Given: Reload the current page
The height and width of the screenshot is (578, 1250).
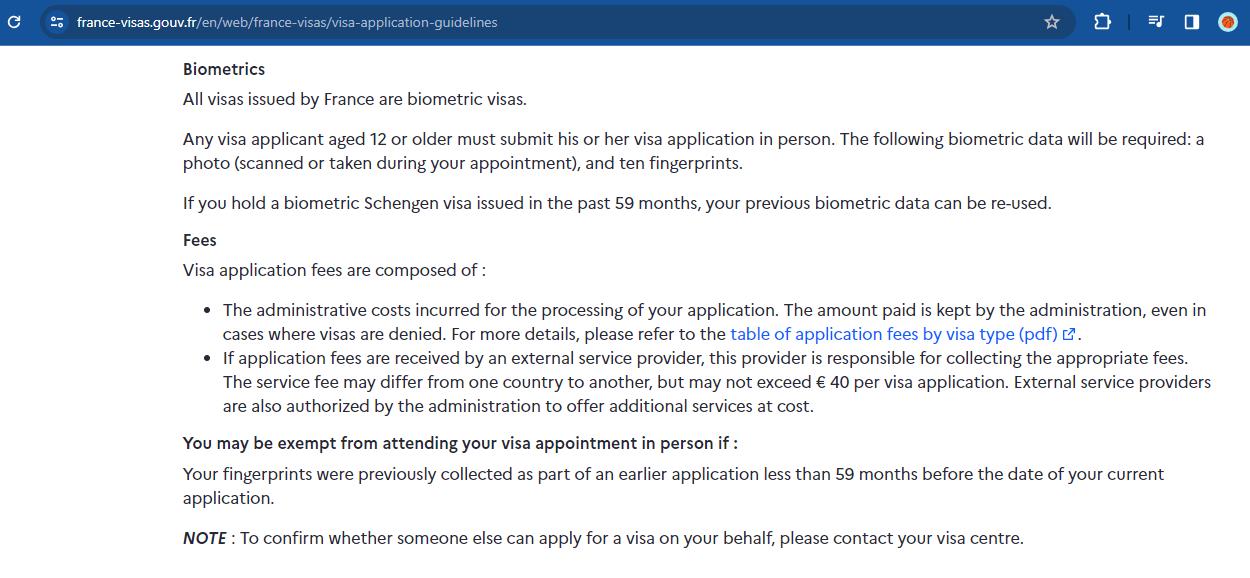Looking at the screenshot, I should pos(14,21).
